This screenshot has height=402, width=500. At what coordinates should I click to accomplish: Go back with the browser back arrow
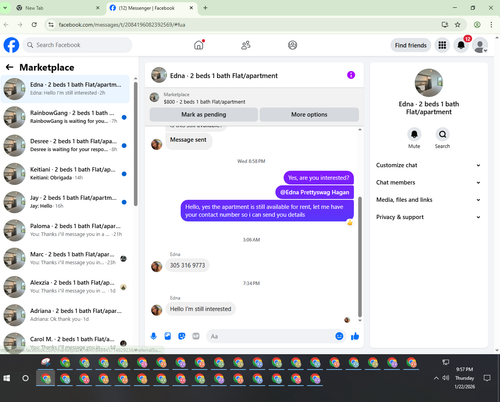[x=6, y=24]
